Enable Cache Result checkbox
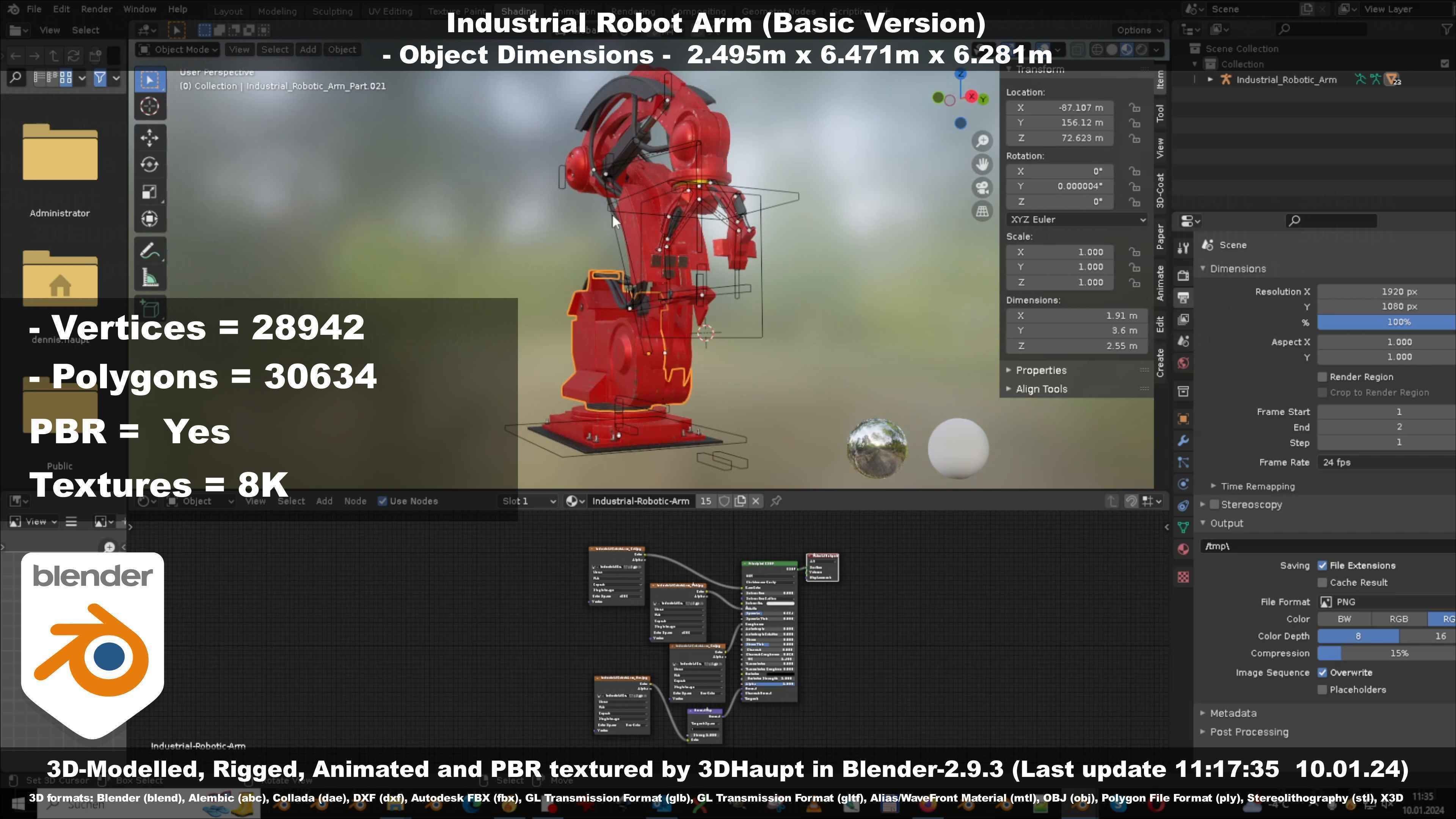 (1323, 583)
